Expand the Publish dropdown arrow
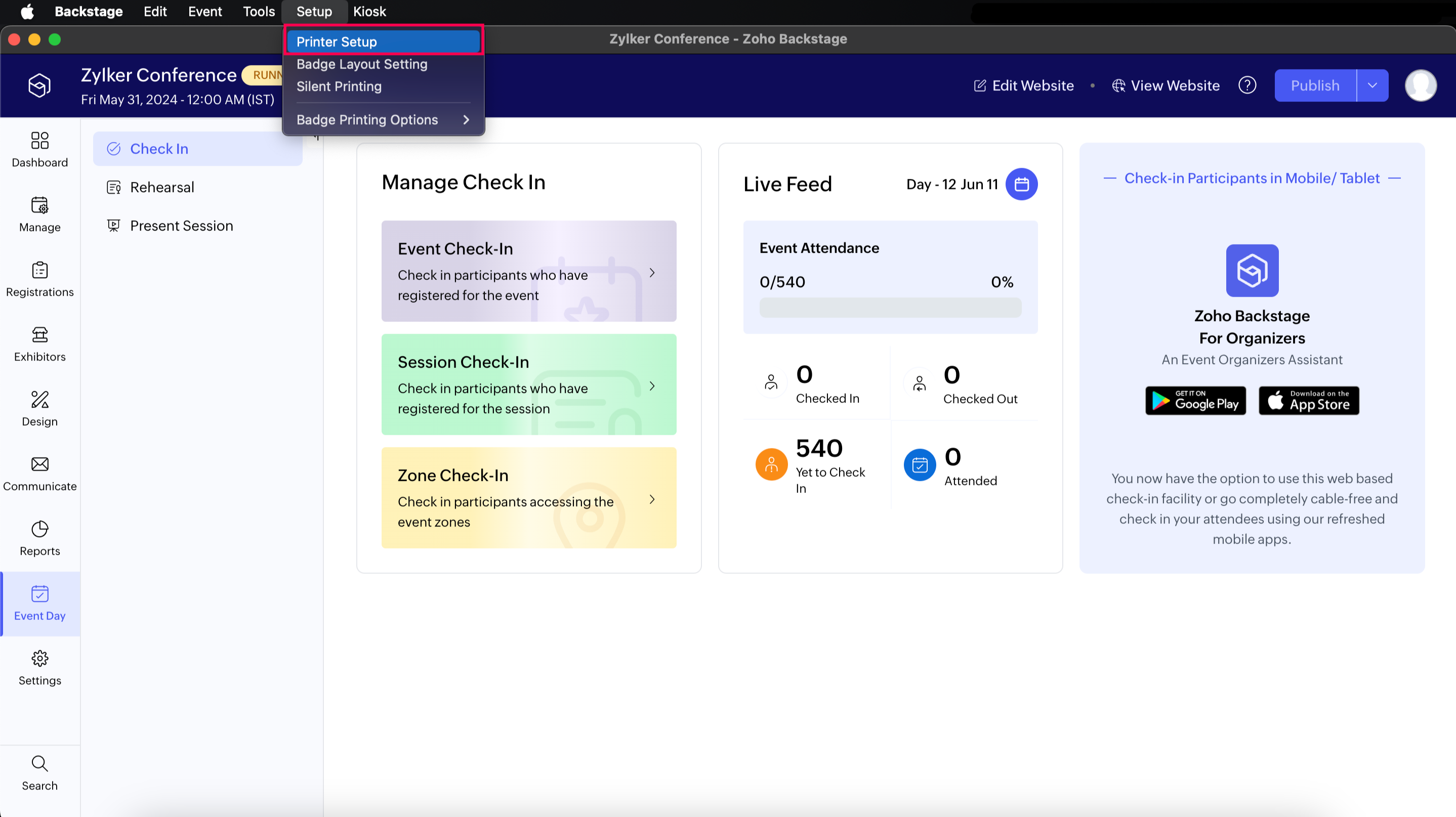 point(1372,85)
